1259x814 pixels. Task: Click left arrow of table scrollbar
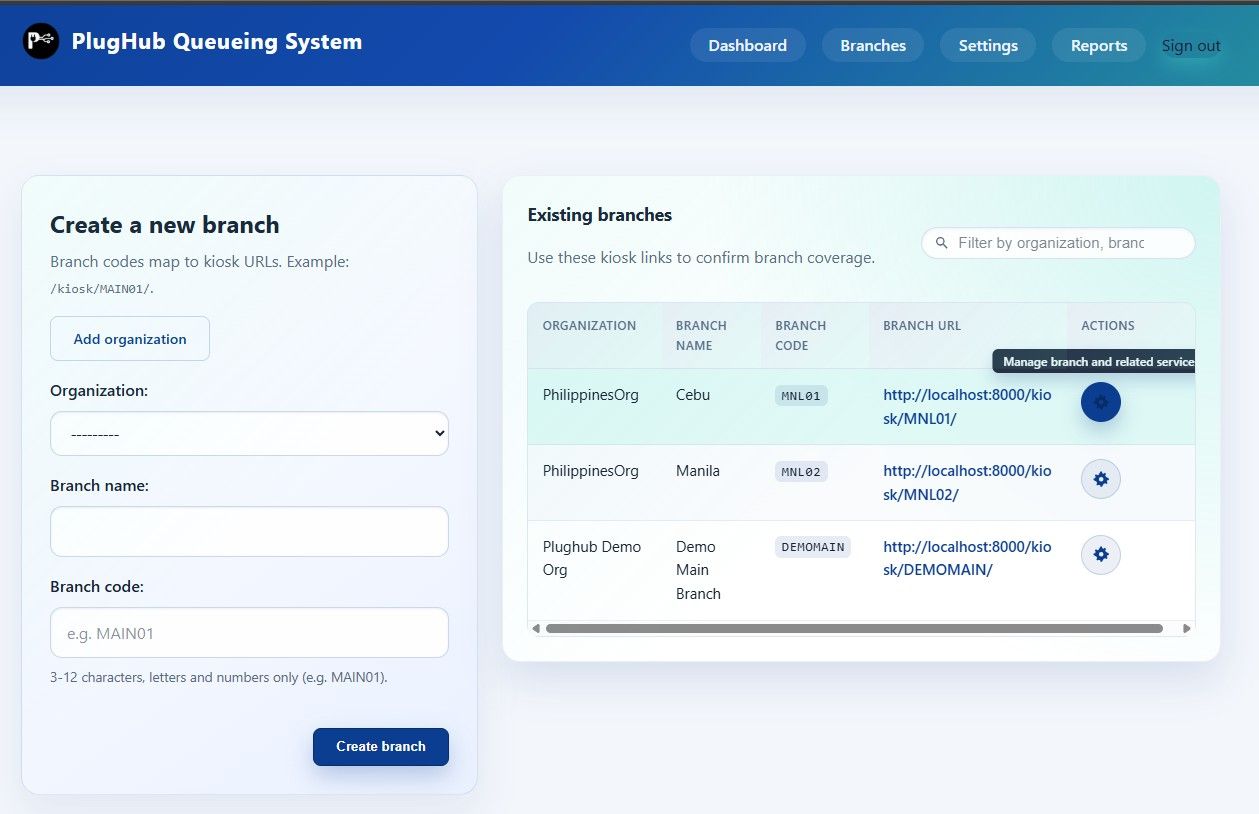(x=536, y=629)
